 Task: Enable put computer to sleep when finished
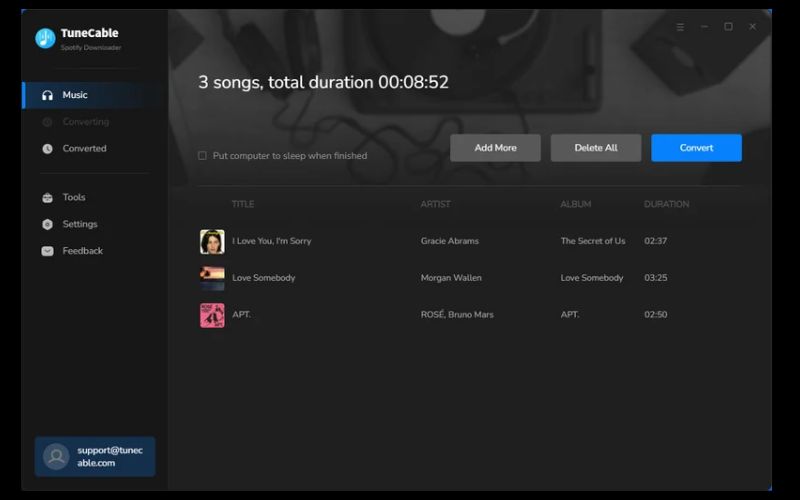202,156
